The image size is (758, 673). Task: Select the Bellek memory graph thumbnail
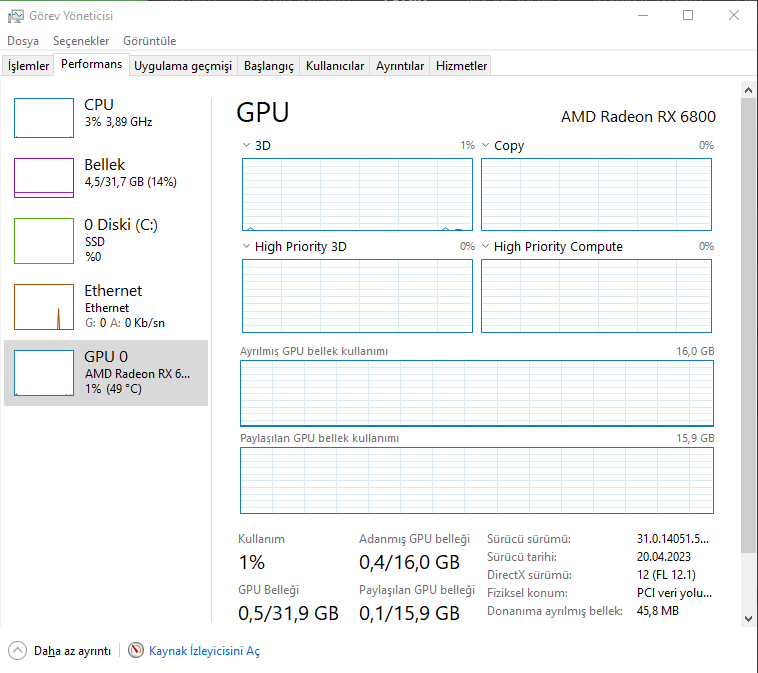tap(44, 178)
